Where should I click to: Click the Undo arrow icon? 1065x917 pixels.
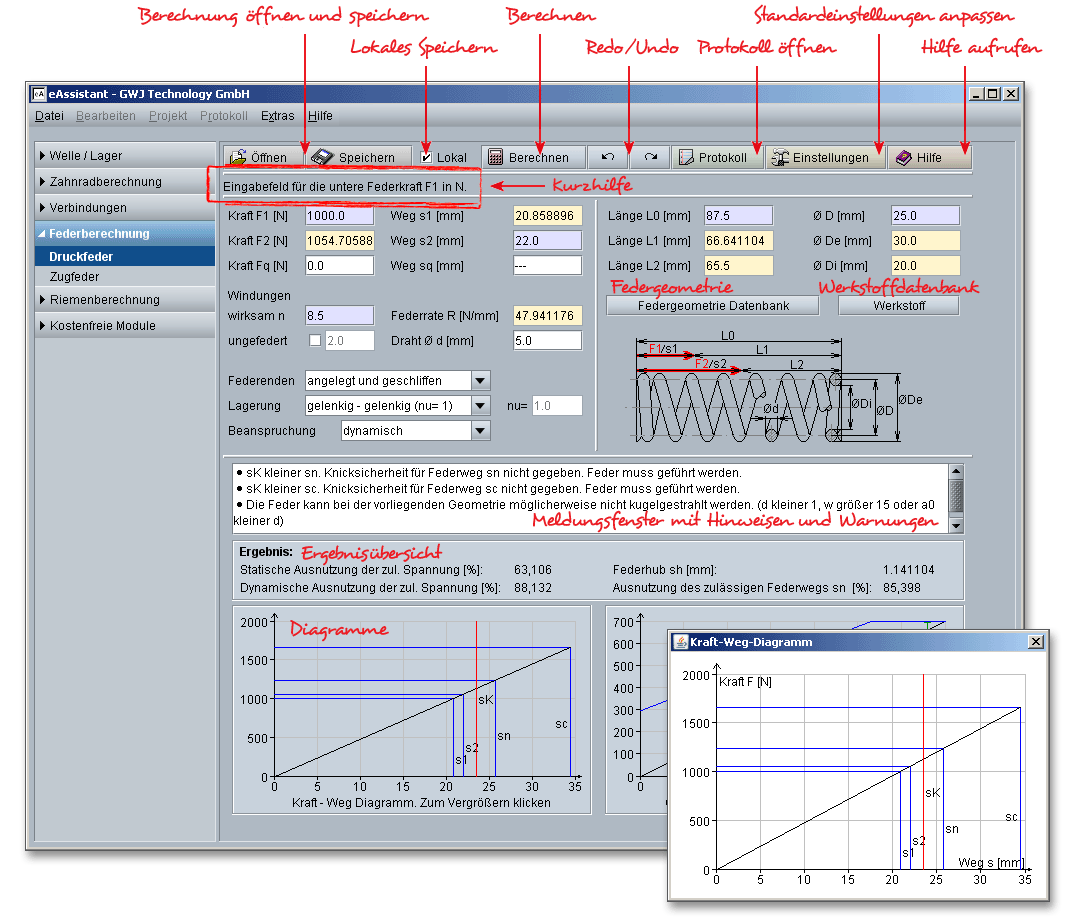click(x=607, y=157)
